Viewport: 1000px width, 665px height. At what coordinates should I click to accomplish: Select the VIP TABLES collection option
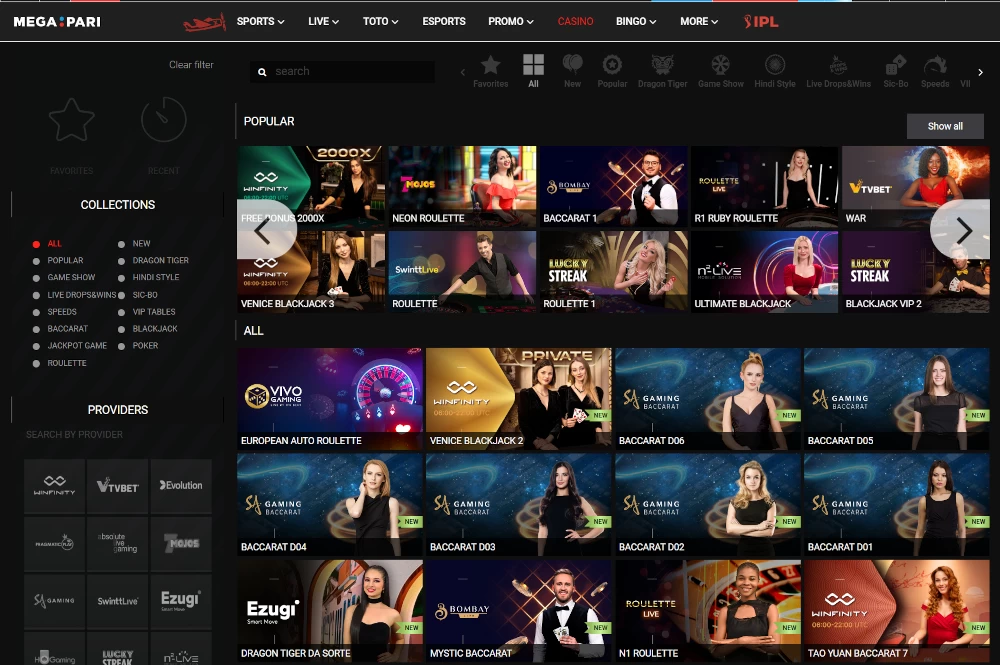click(x=147, y=312)
